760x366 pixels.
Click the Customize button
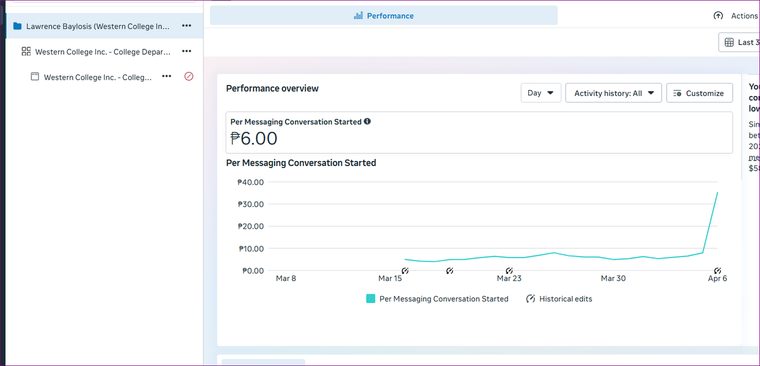(x=699, y=93)
